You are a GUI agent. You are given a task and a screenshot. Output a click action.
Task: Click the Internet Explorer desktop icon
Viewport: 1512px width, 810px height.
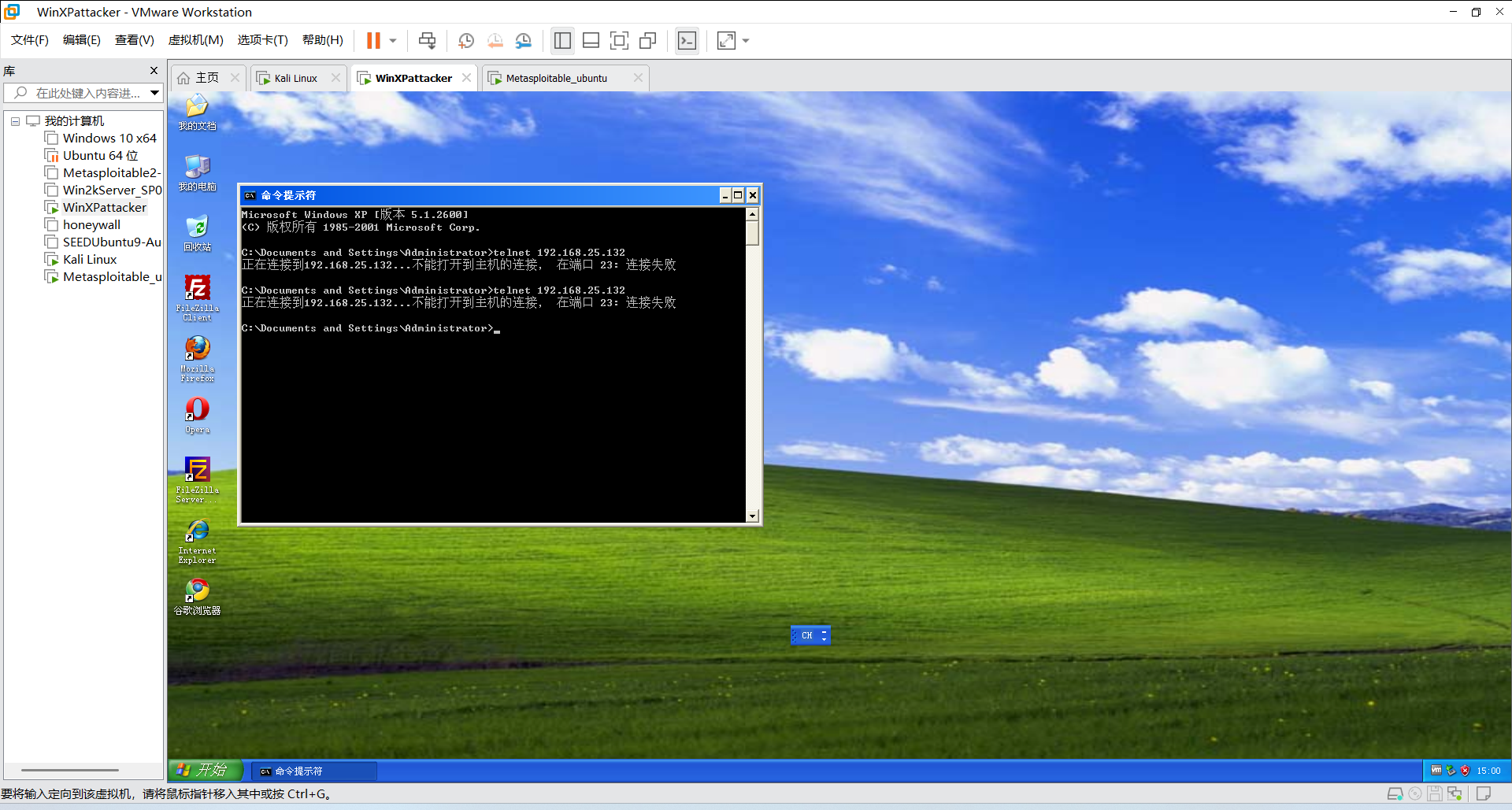pos(197,542)
